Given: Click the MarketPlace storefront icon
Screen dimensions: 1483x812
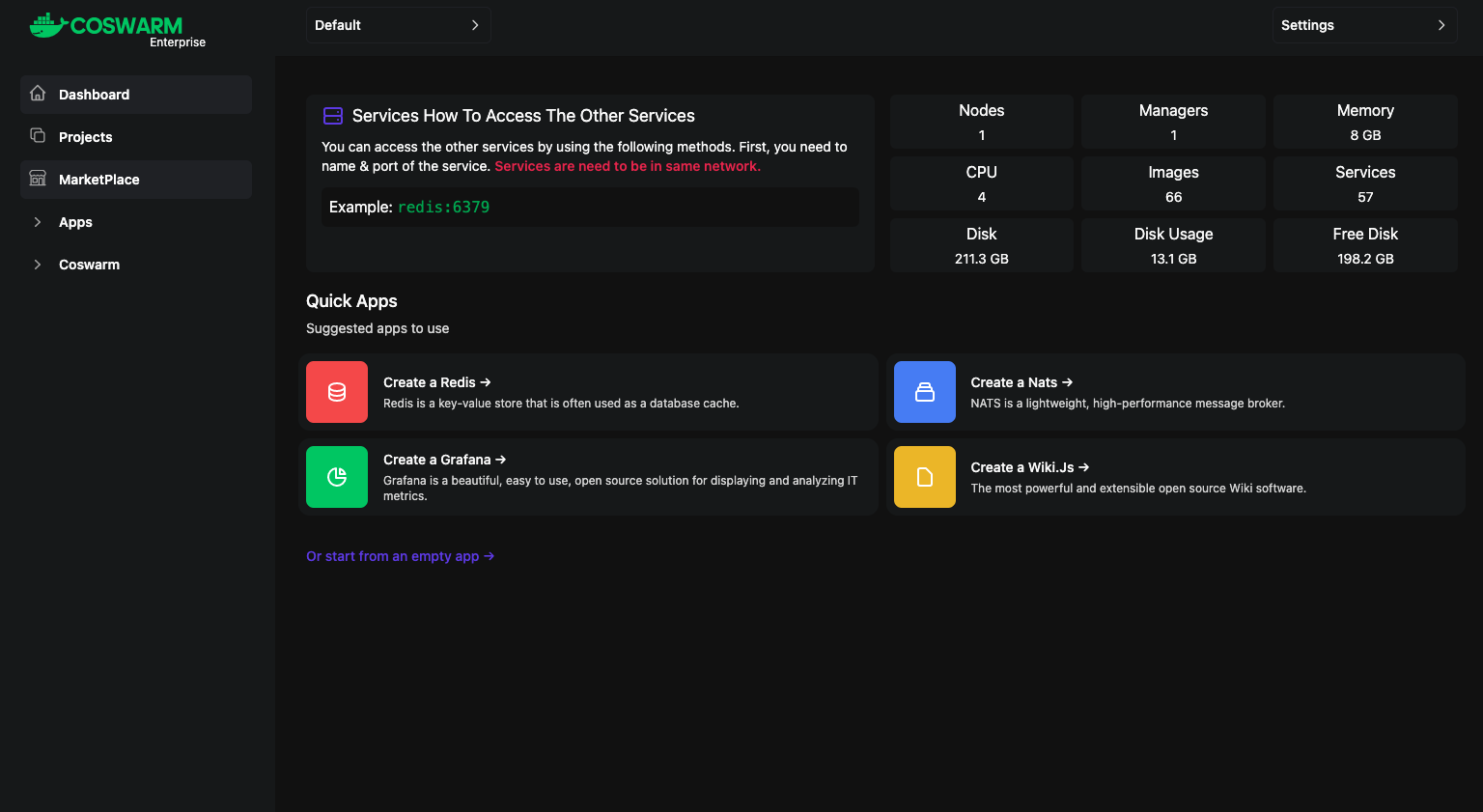Looking at the screenshot, I should (x=38, y=178).
